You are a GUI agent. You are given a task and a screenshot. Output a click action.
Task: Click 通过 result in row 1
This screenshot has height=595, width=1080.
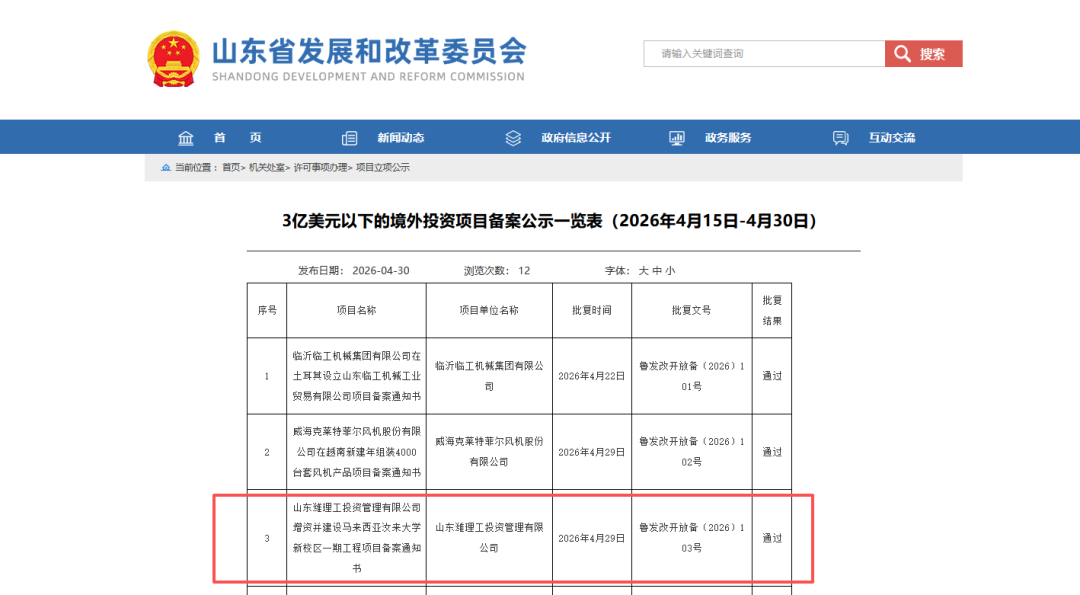point(772,376)
